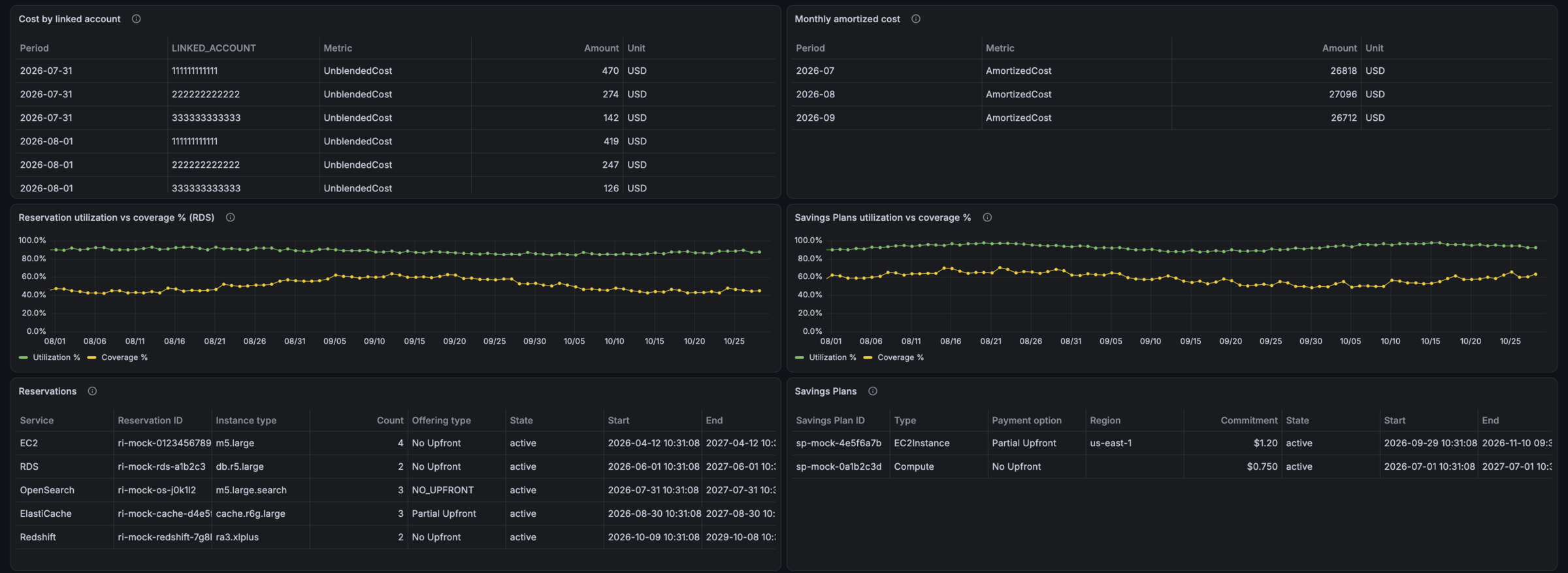The image size is (1568, 573).
Task: Select the us-east-1 region cell
Action: pyautogui.click(x=1135, y=443)
